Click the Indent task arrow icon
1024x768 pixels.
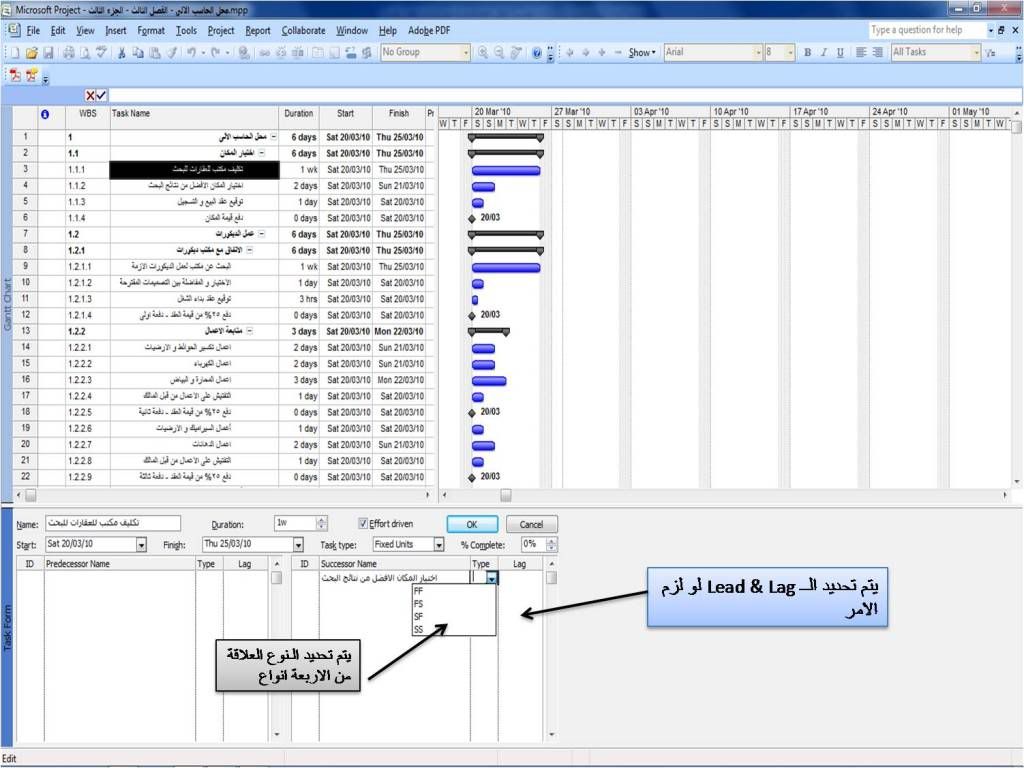pos(586,53)
